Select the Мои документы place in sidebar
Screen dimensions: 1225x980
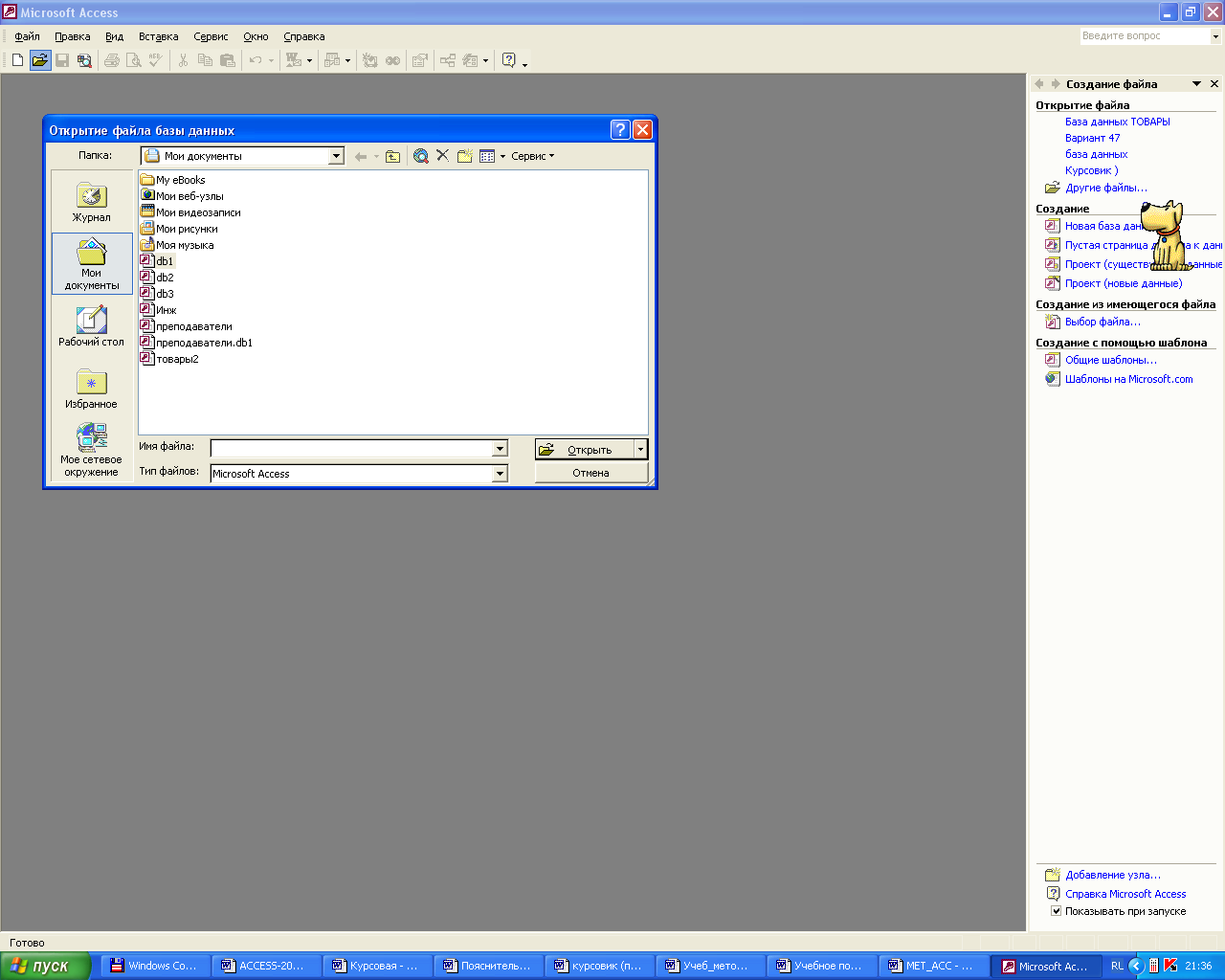pos(92,264)
